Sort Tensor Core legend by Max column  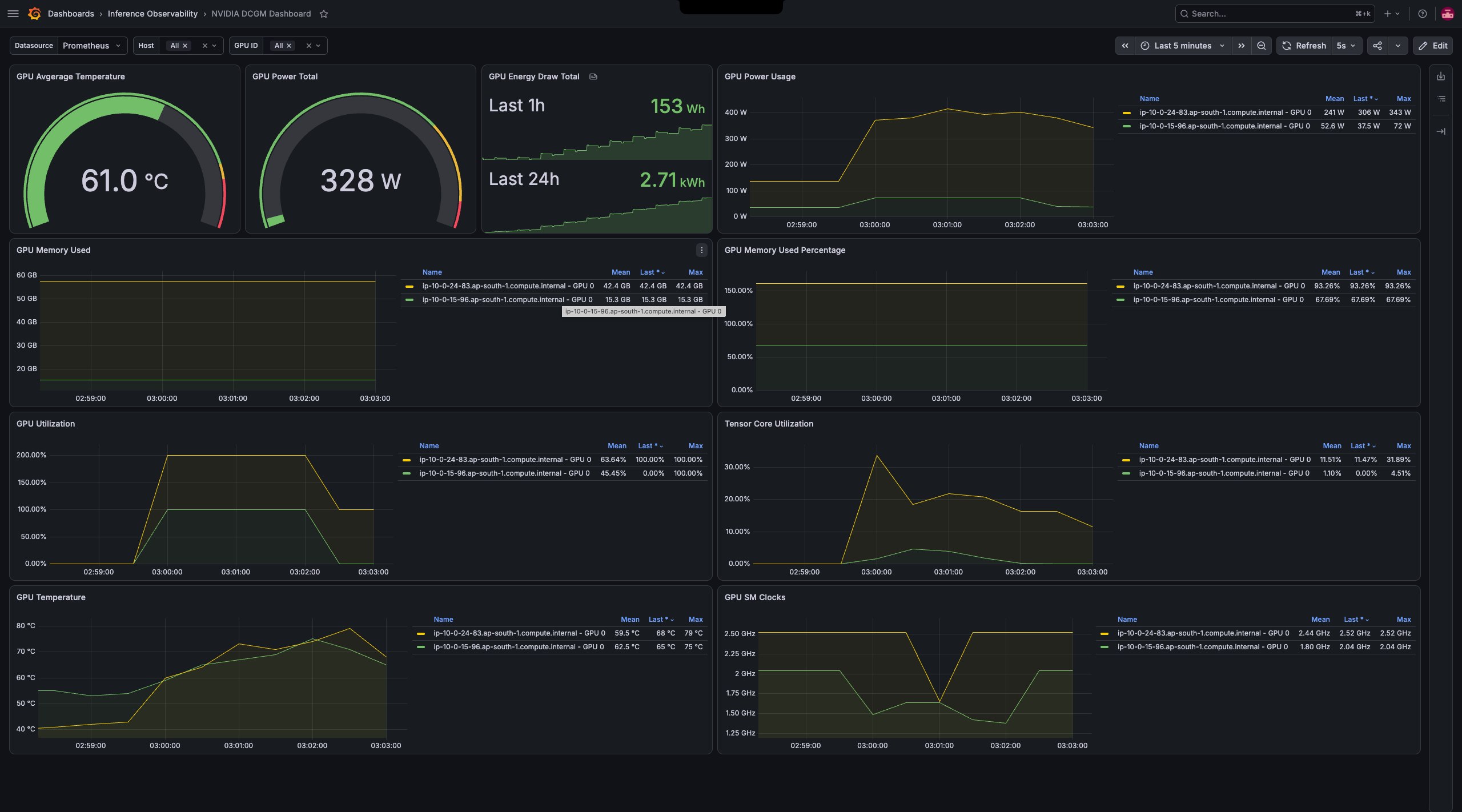click(x=1403, y=446)
